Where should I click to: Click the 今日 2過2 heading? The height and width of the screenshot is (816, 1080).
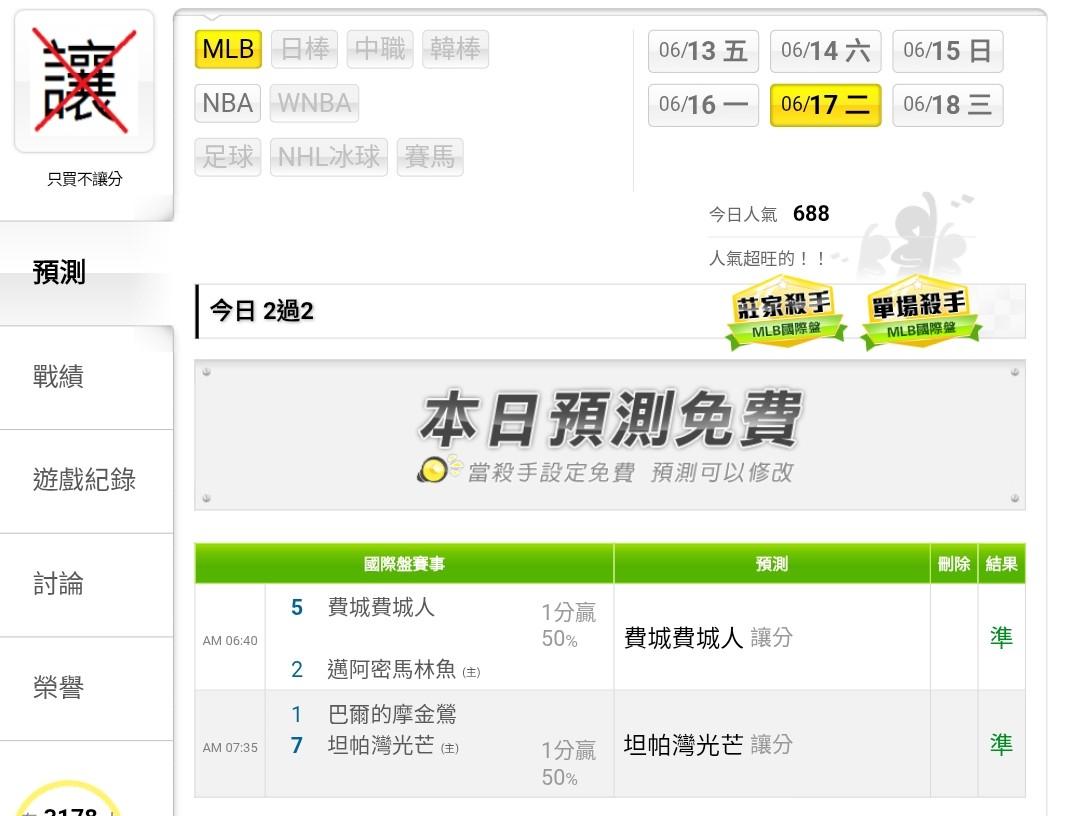261,311
